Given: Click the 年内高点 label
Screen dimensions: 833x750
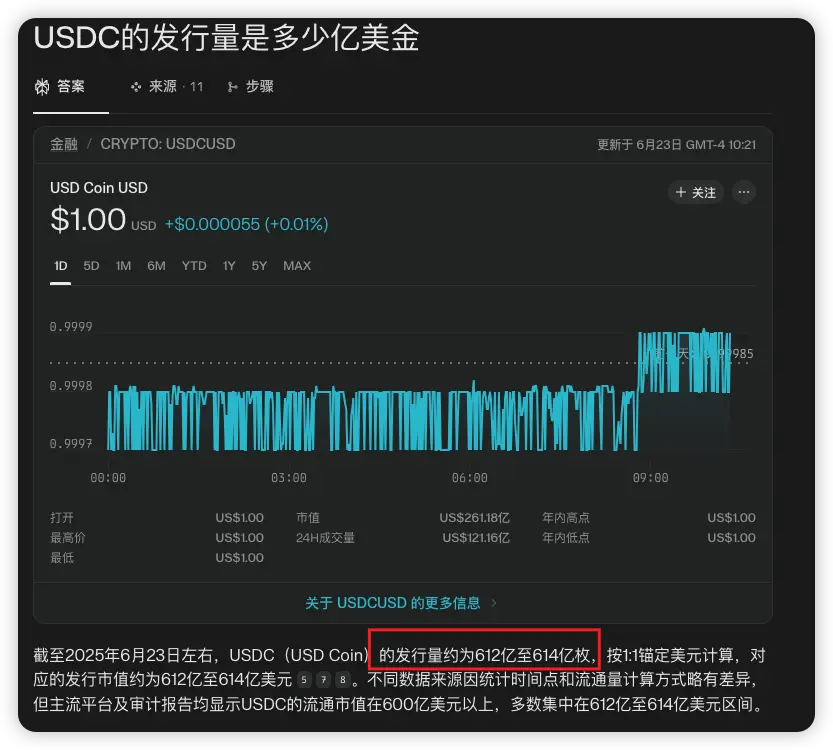Looking at the screenshot, I should coord(566,517).
